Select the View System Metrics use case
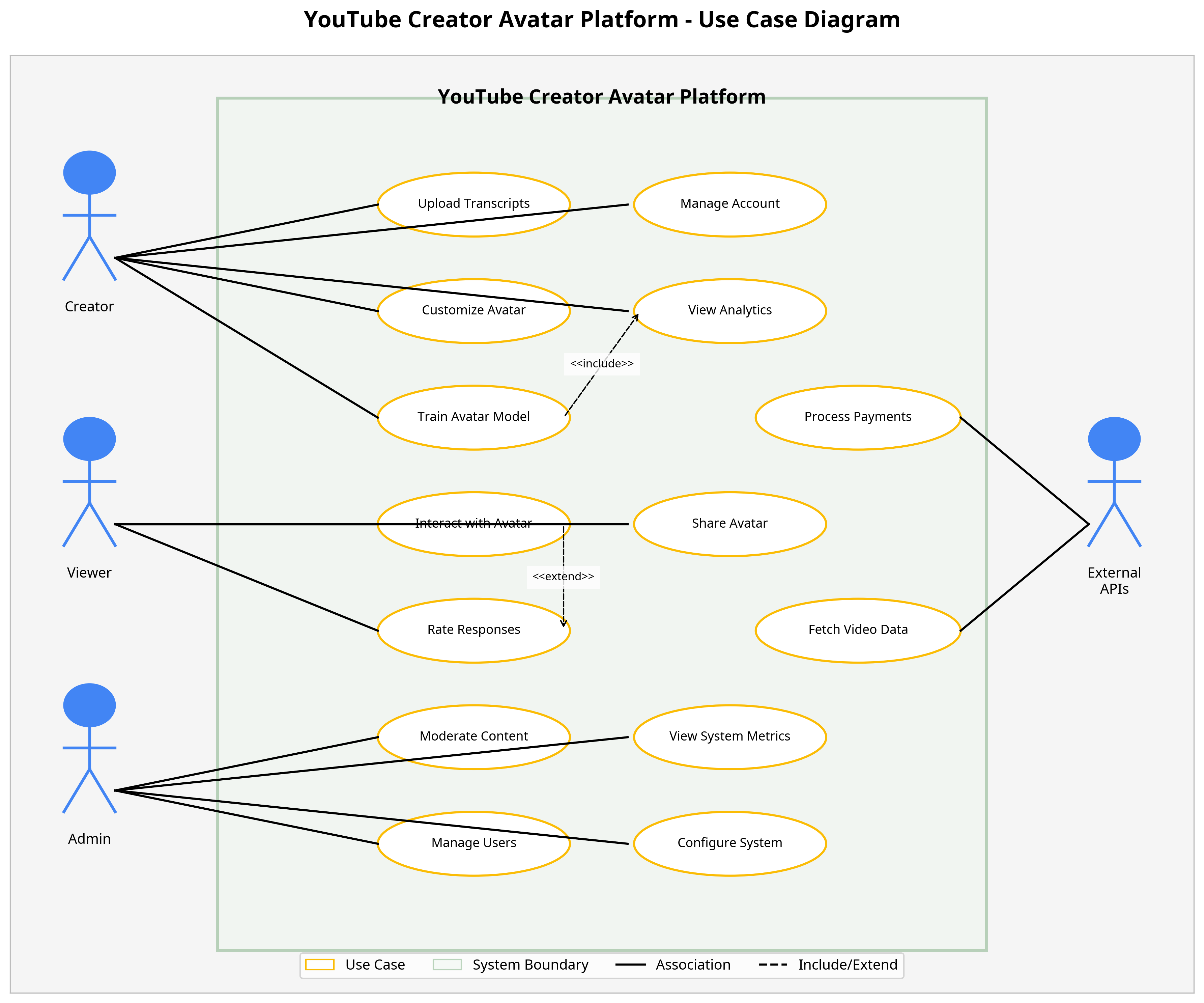The width and height of the screenshot is (1204, 1003). click(x=730, y=737)
